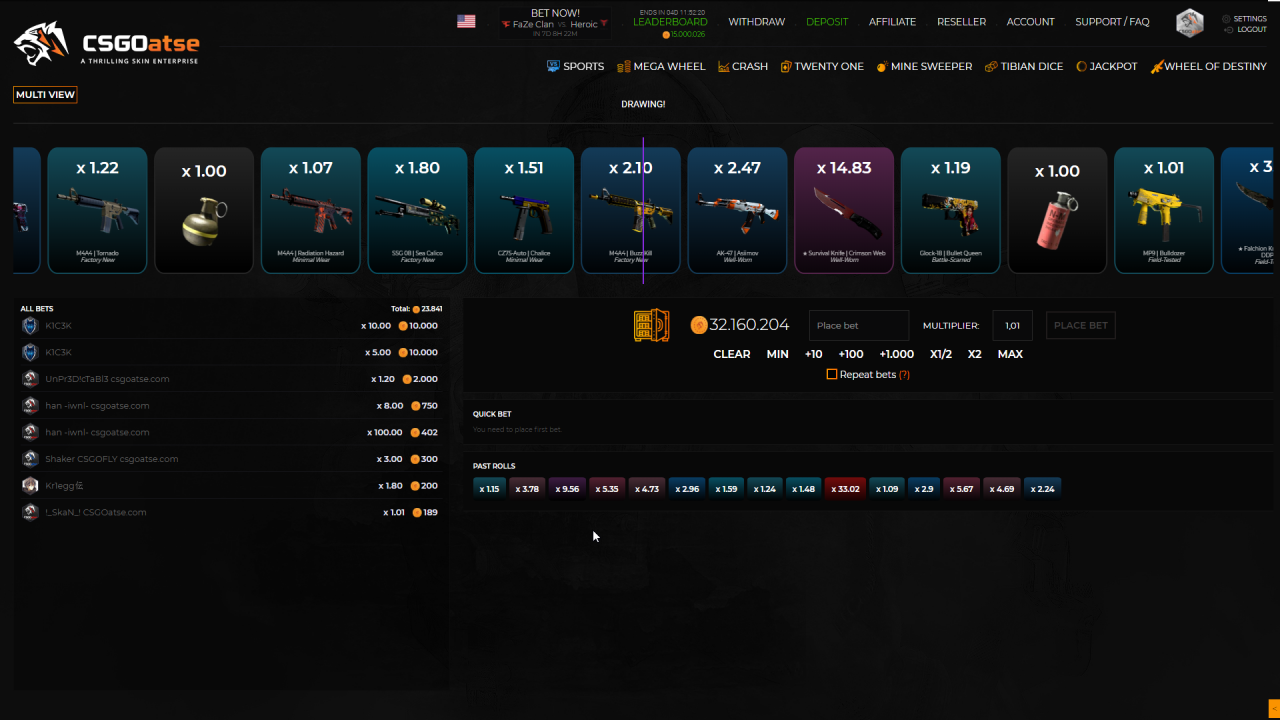Open the LEADERBOARD link

coord(670,21)
